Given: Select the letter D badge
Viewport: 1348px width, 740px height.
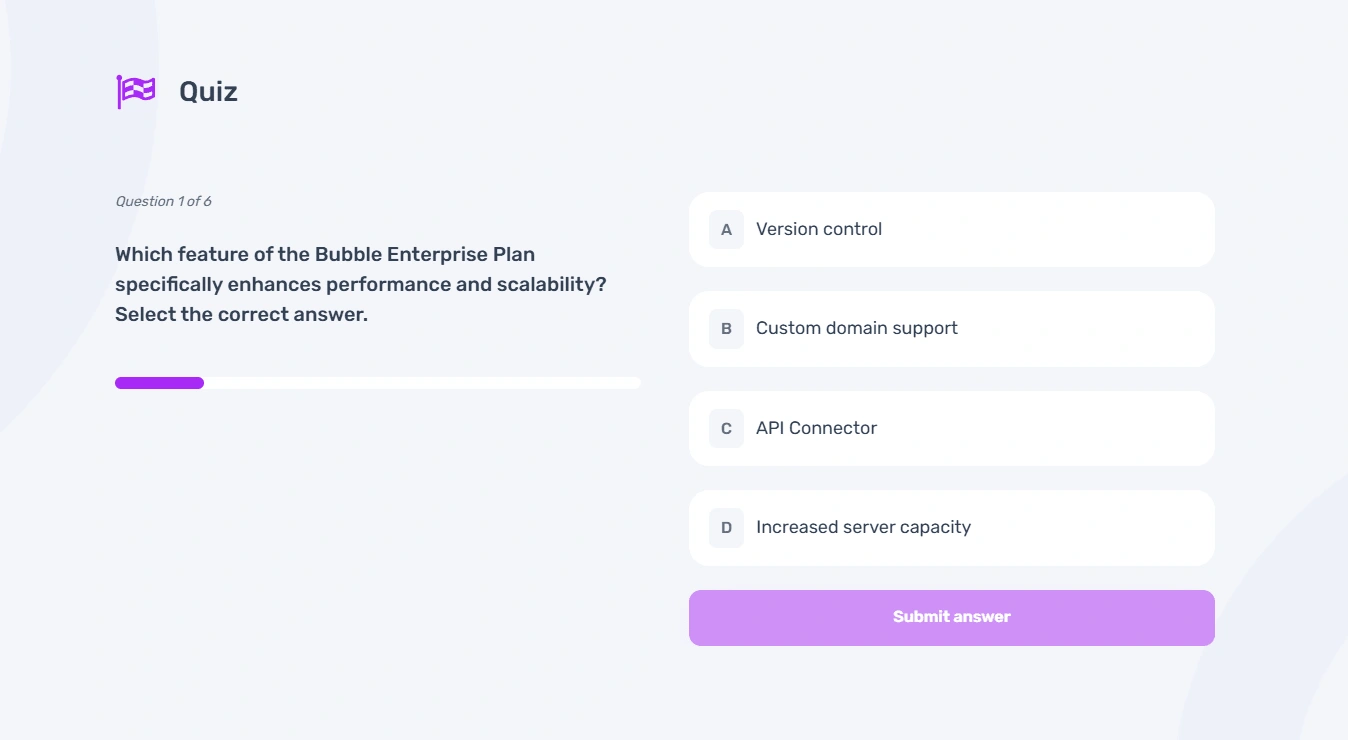Looking at the screenshot, I should (726, 527).
